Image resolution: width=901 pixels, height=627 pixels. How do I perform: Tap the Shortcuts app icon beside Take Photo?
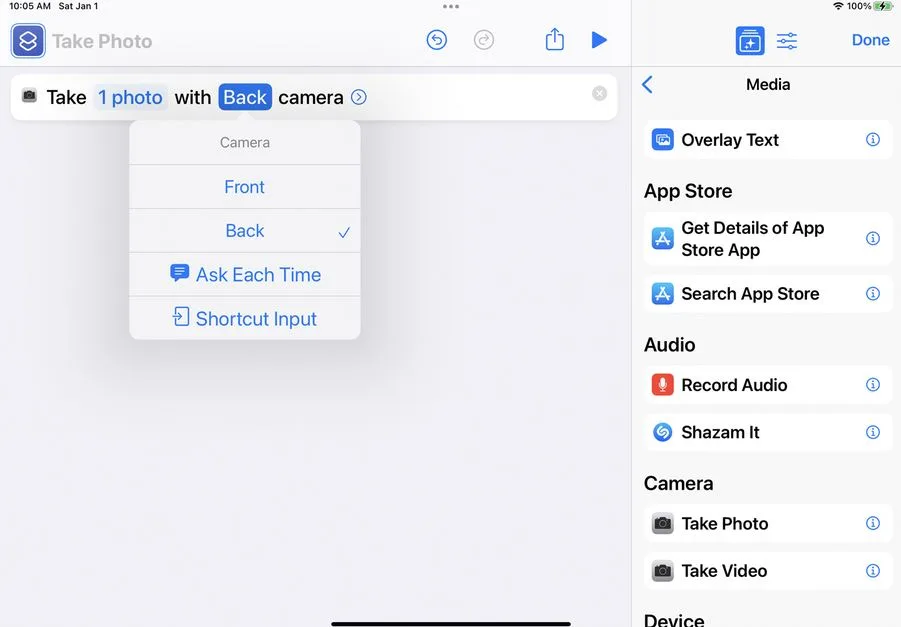tap(28, 41)
